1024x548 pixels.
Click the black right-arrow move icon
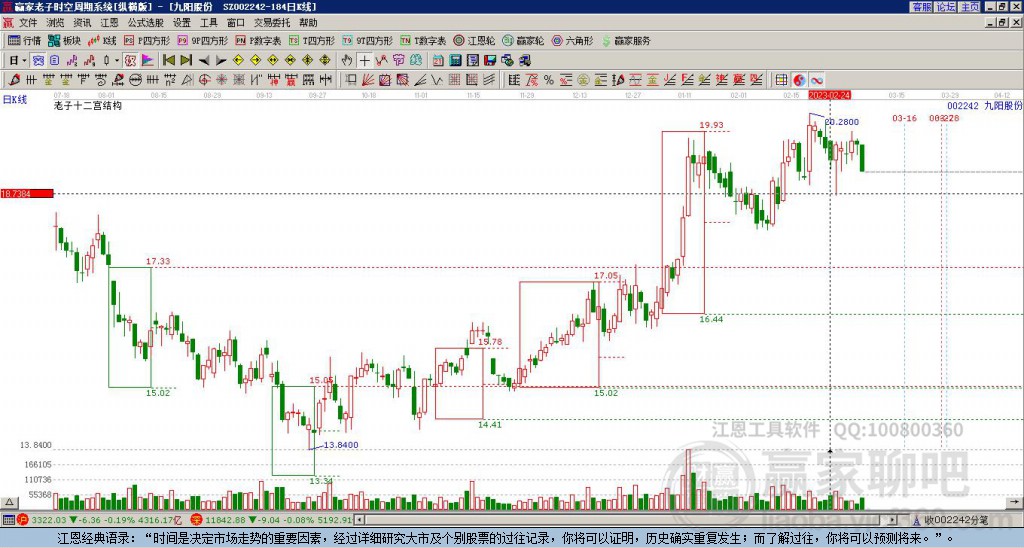221,61
